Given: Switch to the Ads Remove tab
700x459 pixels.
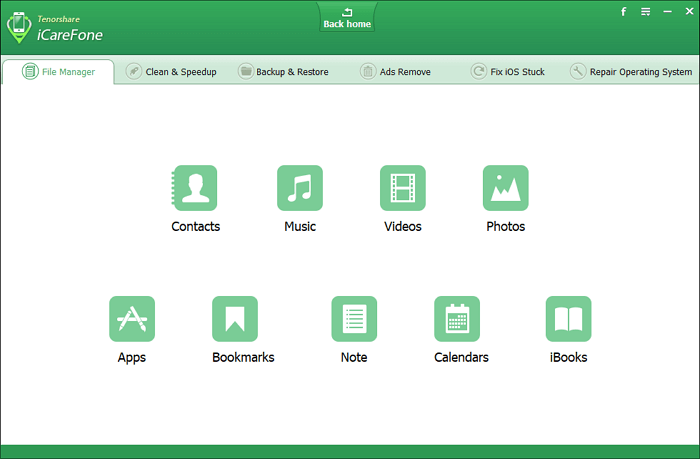Looking at the screenshot, I should click(396, 71).
